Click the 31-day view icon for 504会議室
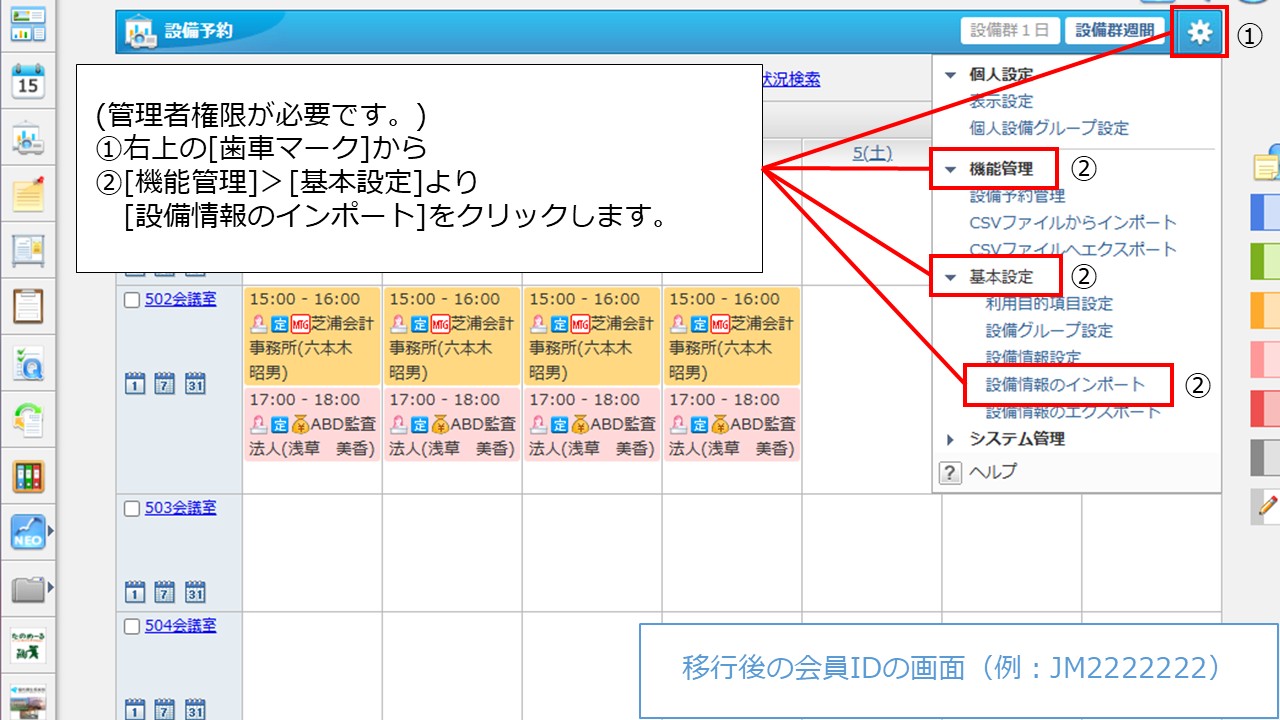Viewport: 1280px width, 720px height. click(x=195, y=710)
